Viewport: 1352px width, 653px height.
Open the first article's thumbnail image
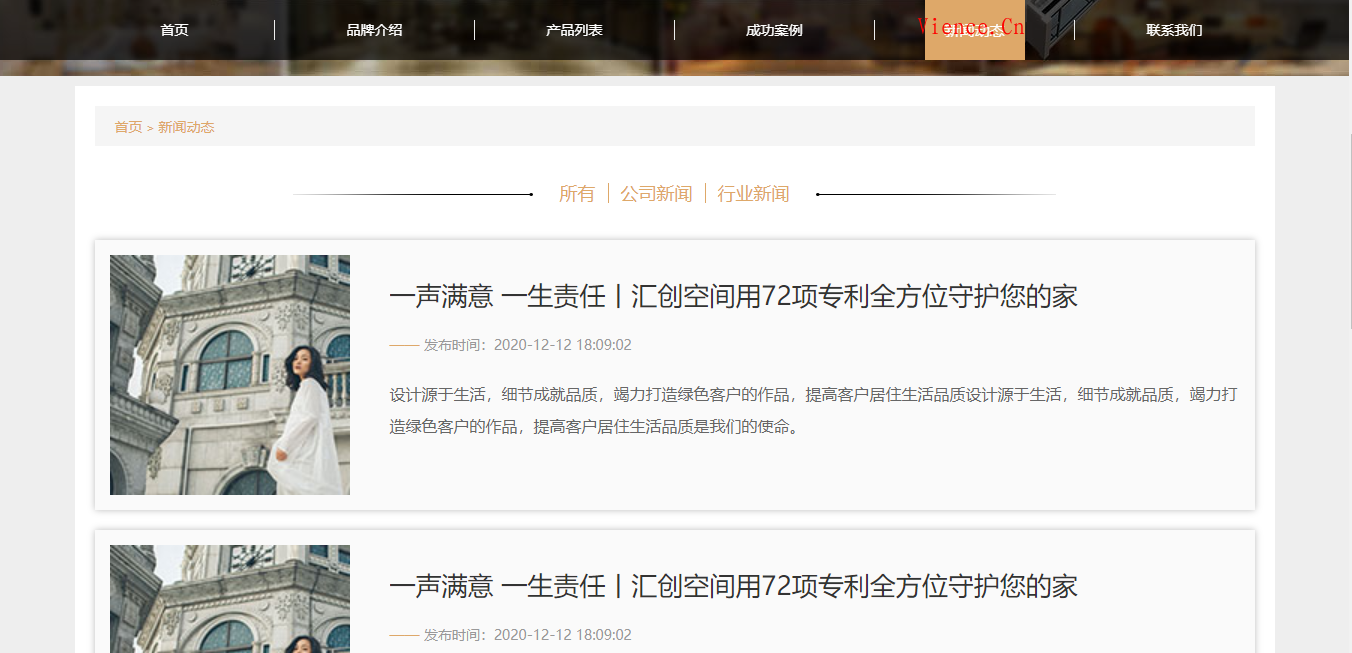230,375
